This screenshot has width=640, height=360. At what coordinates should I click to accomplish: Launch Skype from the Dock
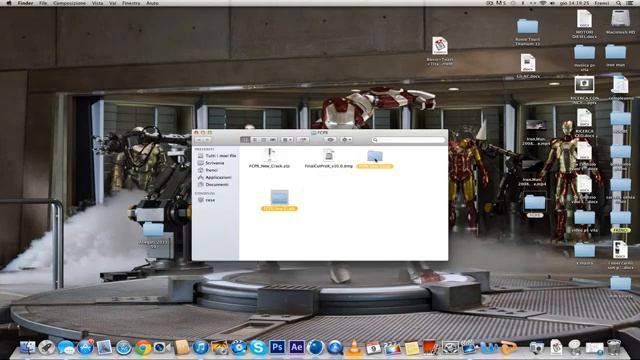(258, 347)
